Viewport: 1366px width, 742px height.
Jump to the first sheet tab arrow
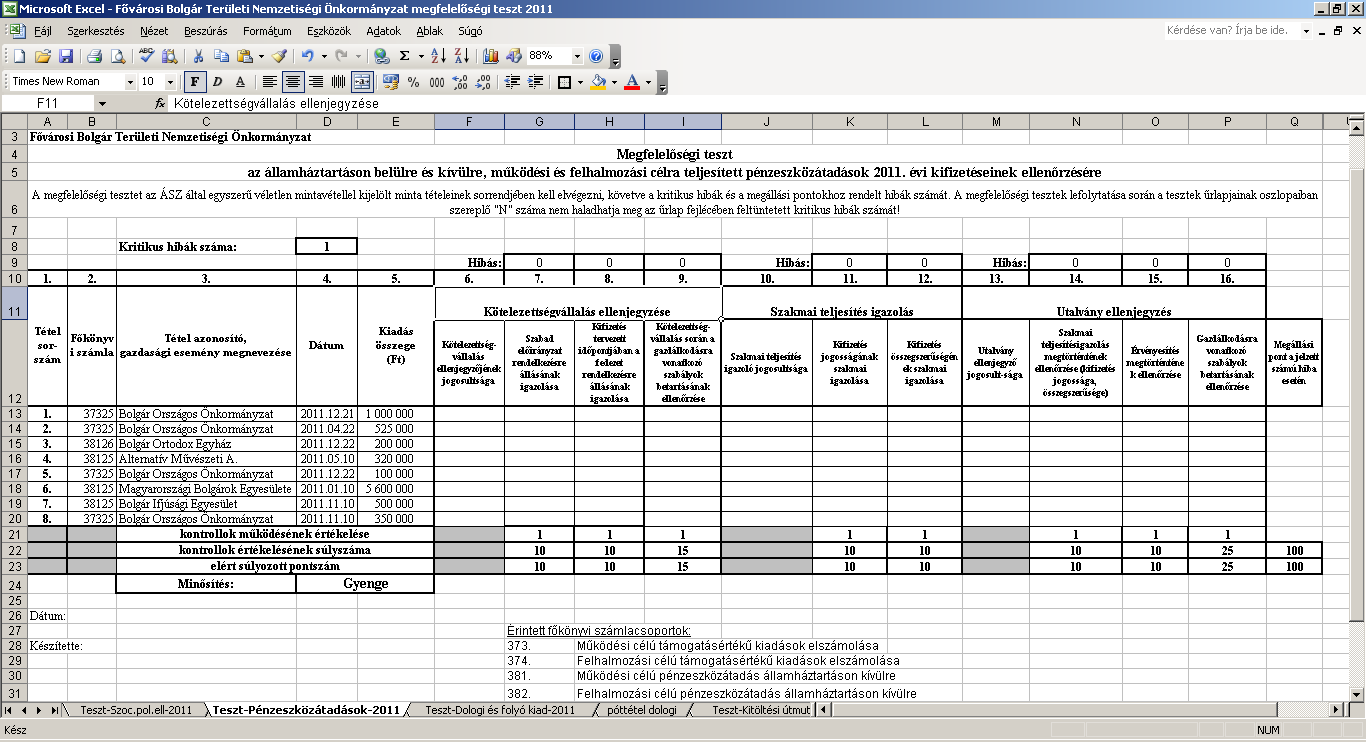[10, 710]
